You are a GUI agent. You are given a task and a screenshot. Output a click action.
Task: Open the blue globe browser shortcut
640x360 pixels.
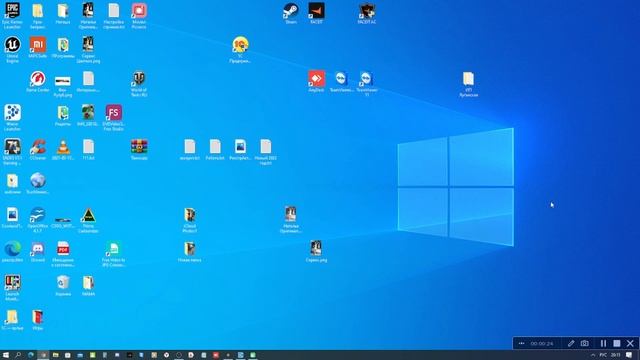[38, 183]
